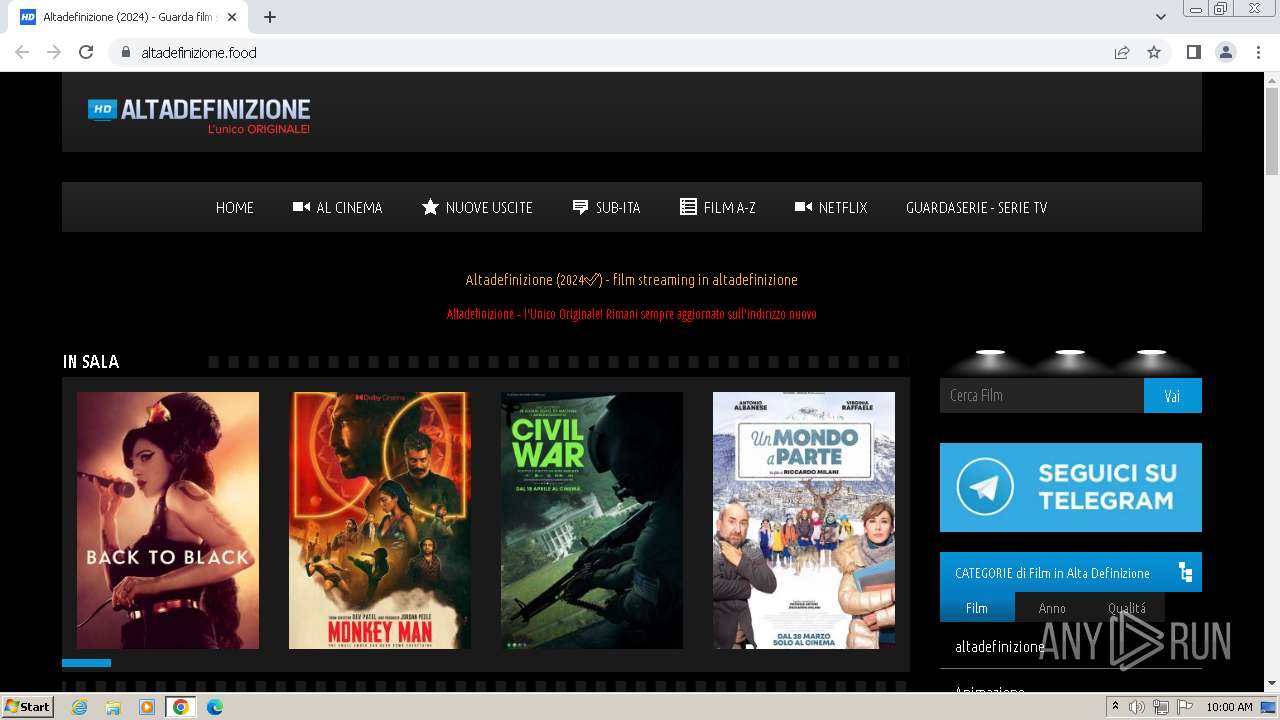Click the Altadefinizione HD logo

tap(199, 116)
